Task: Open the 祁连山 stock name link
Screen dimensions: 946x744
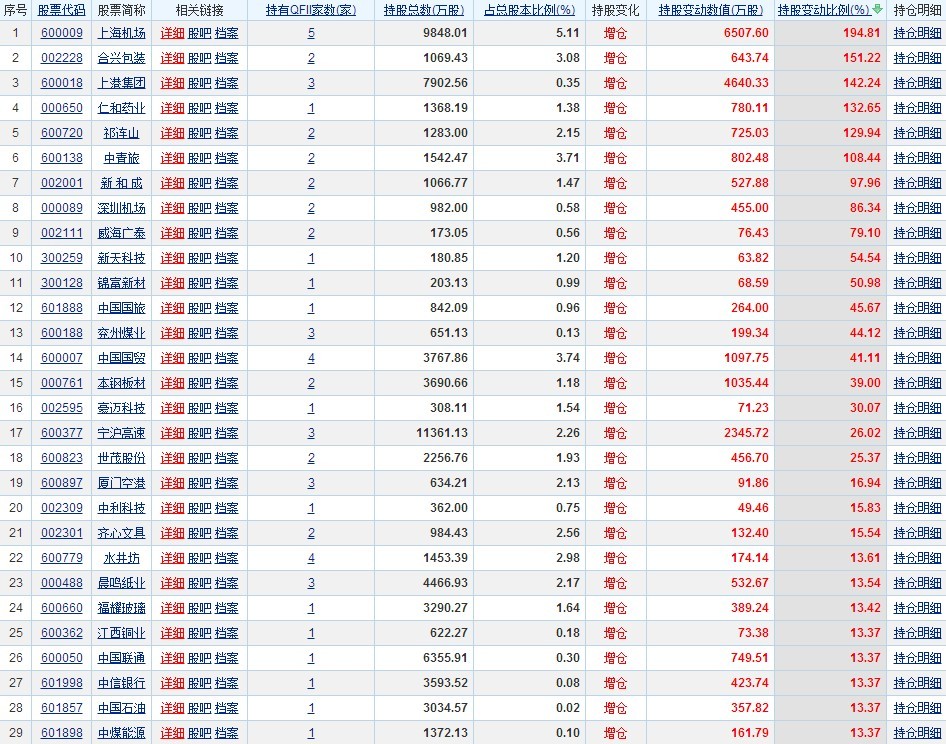Action: [121, 133]
